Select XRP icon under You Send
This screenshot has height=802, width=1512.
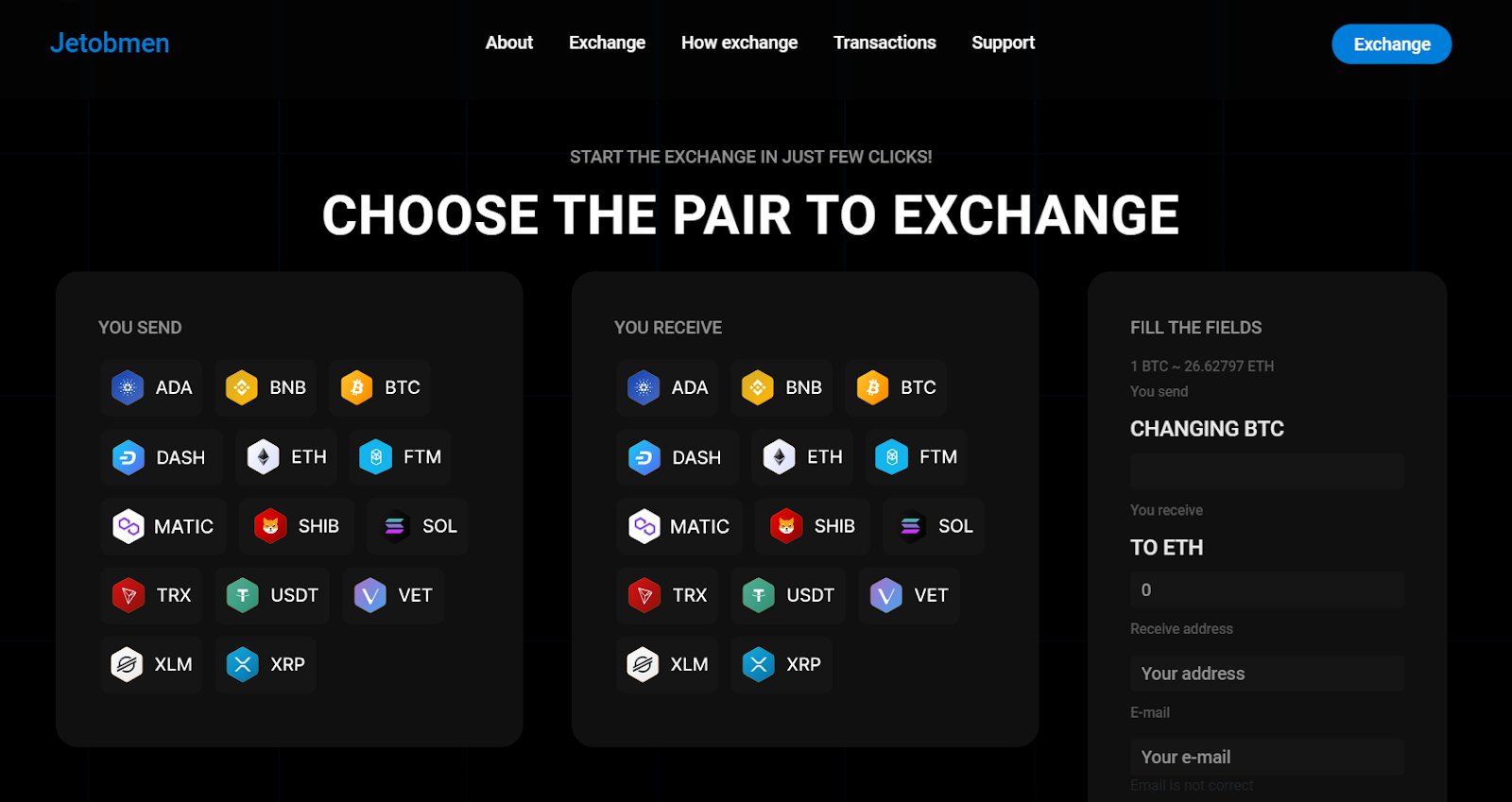pyautogui.click(x=243, y=664)
